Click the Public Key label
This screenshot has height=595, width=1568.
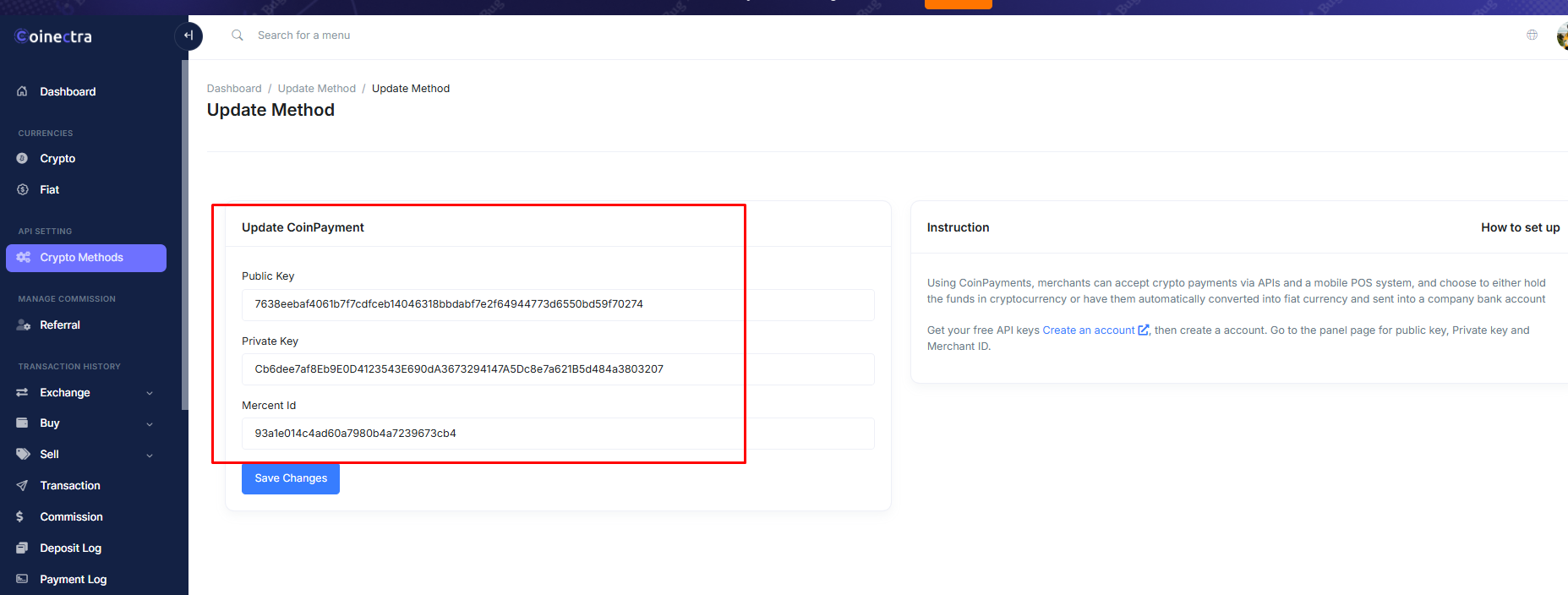(x=268, y=276)
